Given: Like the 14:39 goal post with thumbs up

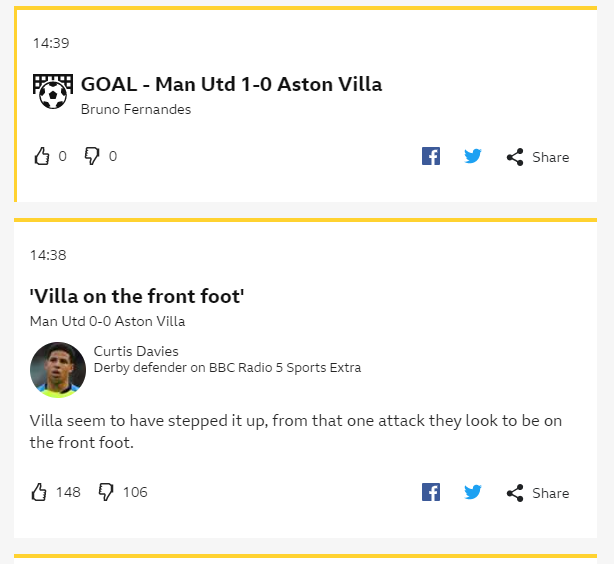Looking at the screenshot, I should 42,156.
